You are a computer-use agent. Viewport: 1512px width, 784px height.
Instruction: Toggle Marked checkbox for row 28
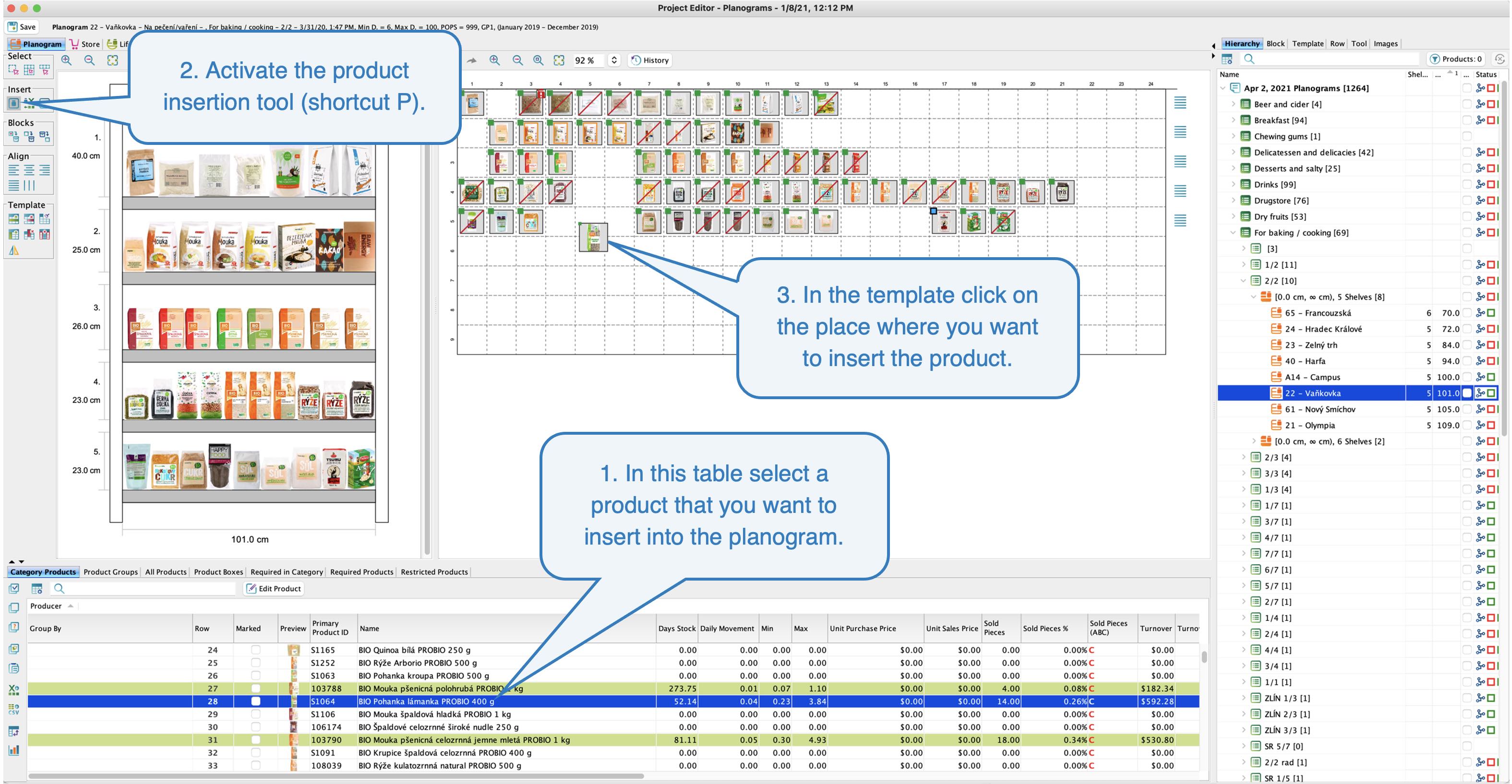255,701
